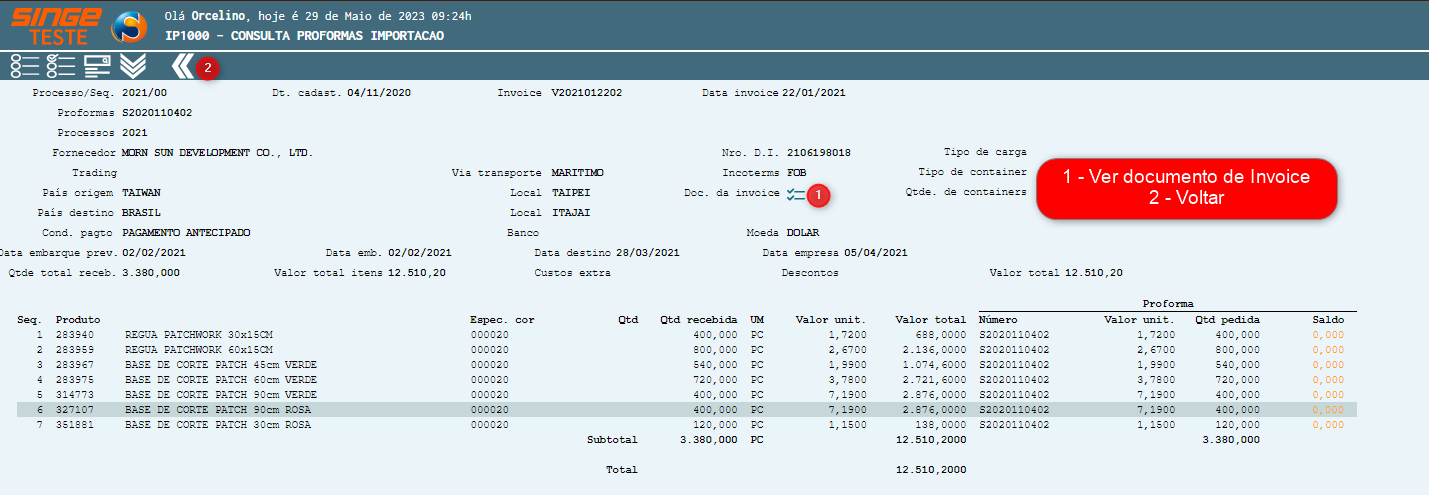Click the Data destino value 28/03/2021
This screenshot has height=495, width=1429.
(648, 252)
